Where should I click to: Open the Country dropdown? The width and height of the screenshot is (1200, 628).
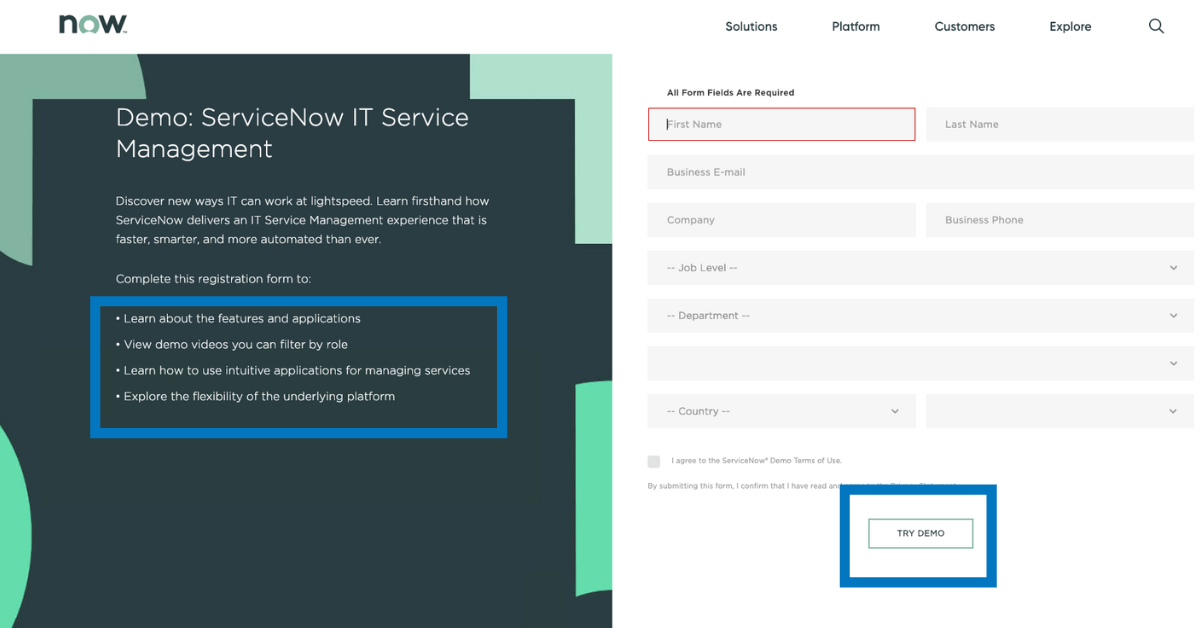(x=782, y=411)
